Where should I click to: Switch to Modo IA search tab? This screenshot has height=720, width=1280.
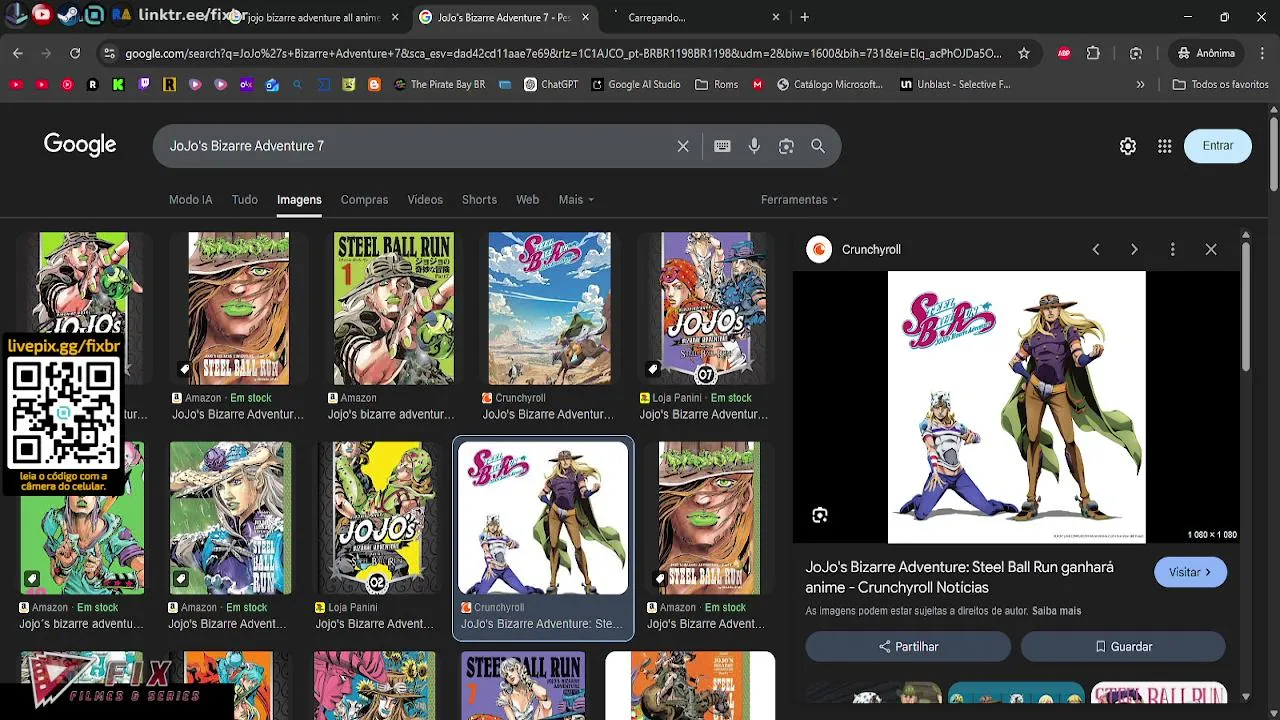click(190, 200)
